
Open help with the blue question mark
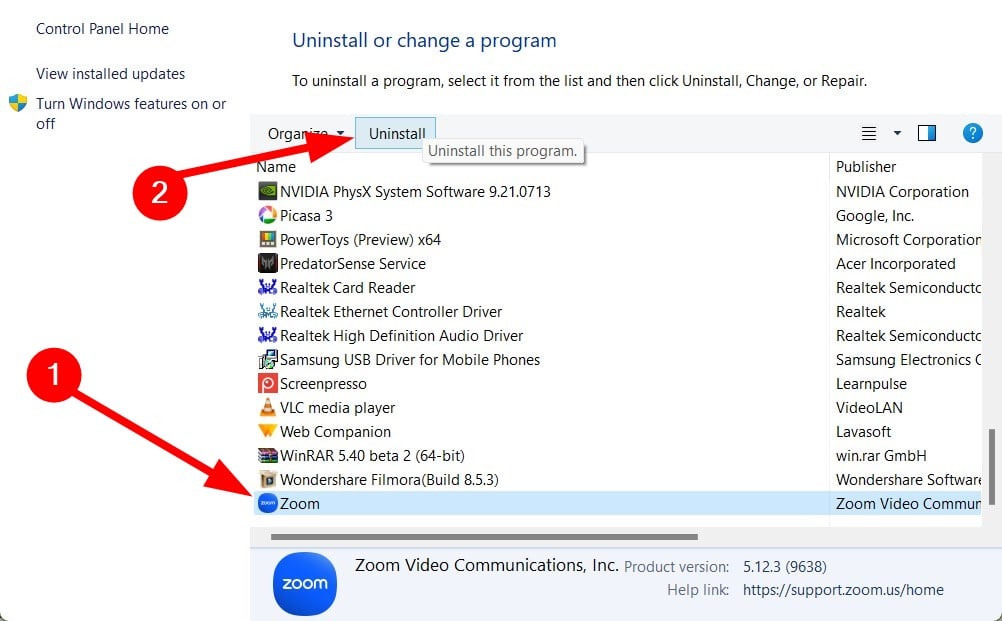pyautogui.click(x=972, y=133)
